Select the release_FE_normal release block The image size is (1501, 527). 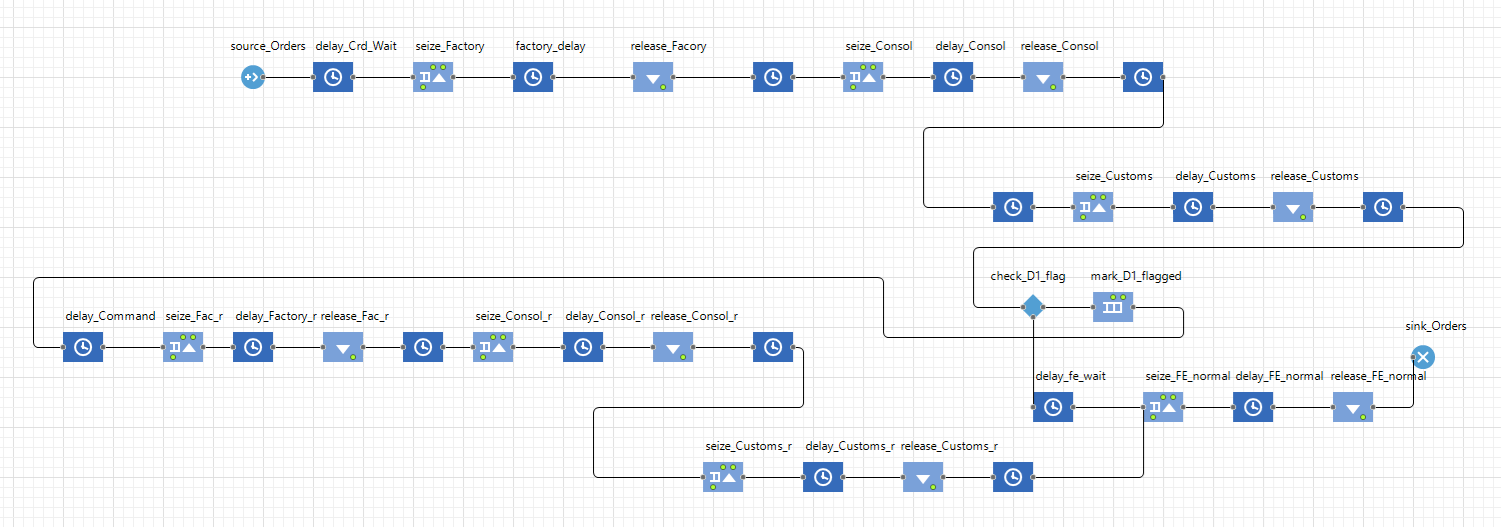1353,407
